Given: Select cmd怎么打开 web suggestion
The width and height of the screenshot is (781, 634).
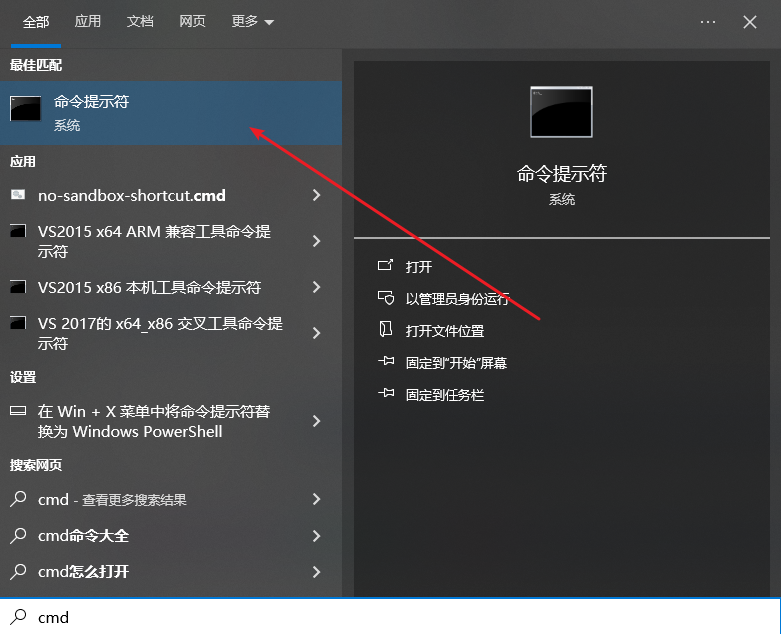Looking at the screenshot, I should click(x=84, y=572).
